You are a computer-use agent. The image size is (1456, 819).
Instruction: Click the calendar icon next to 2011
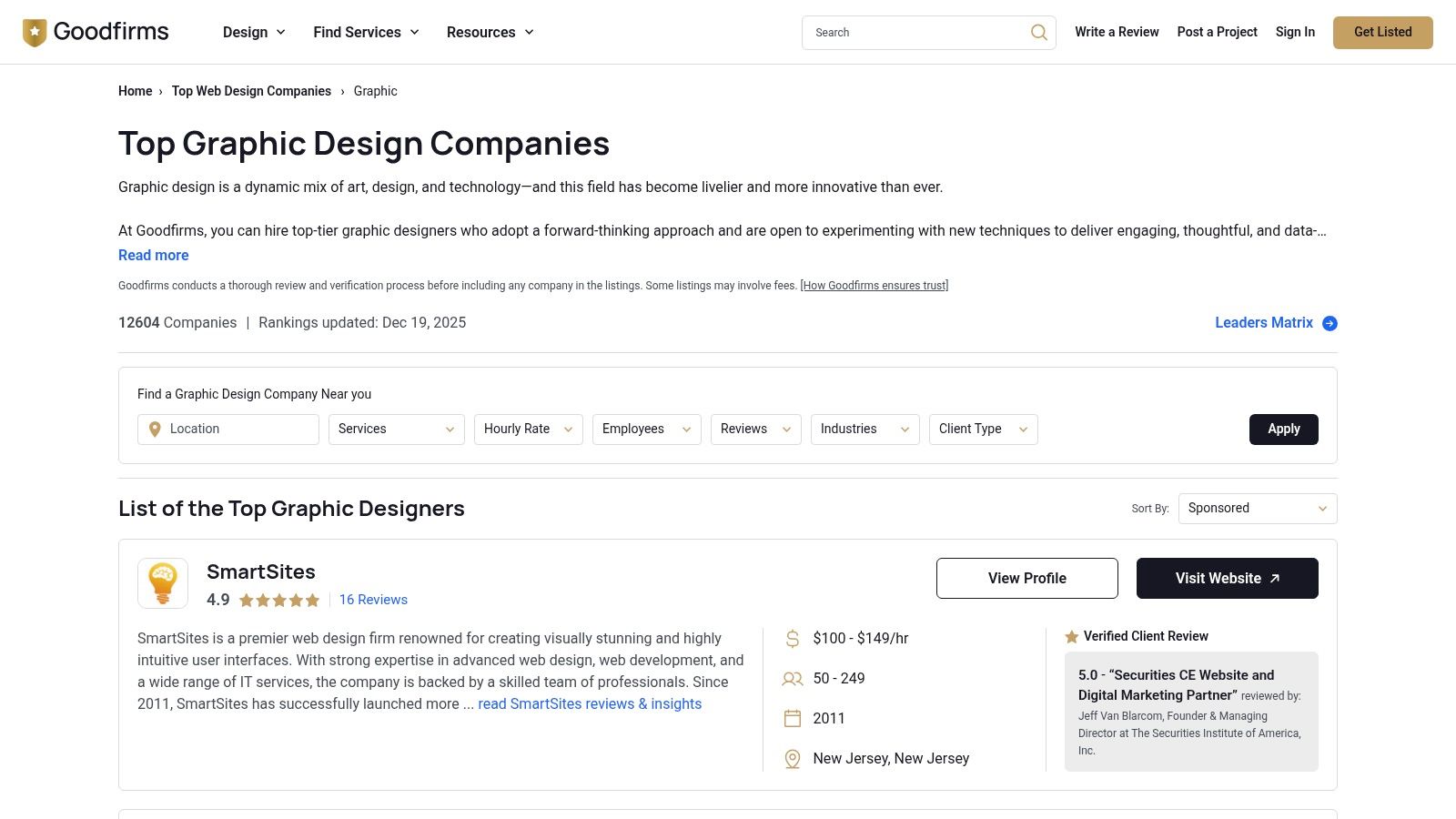click(x=791, y=718)
